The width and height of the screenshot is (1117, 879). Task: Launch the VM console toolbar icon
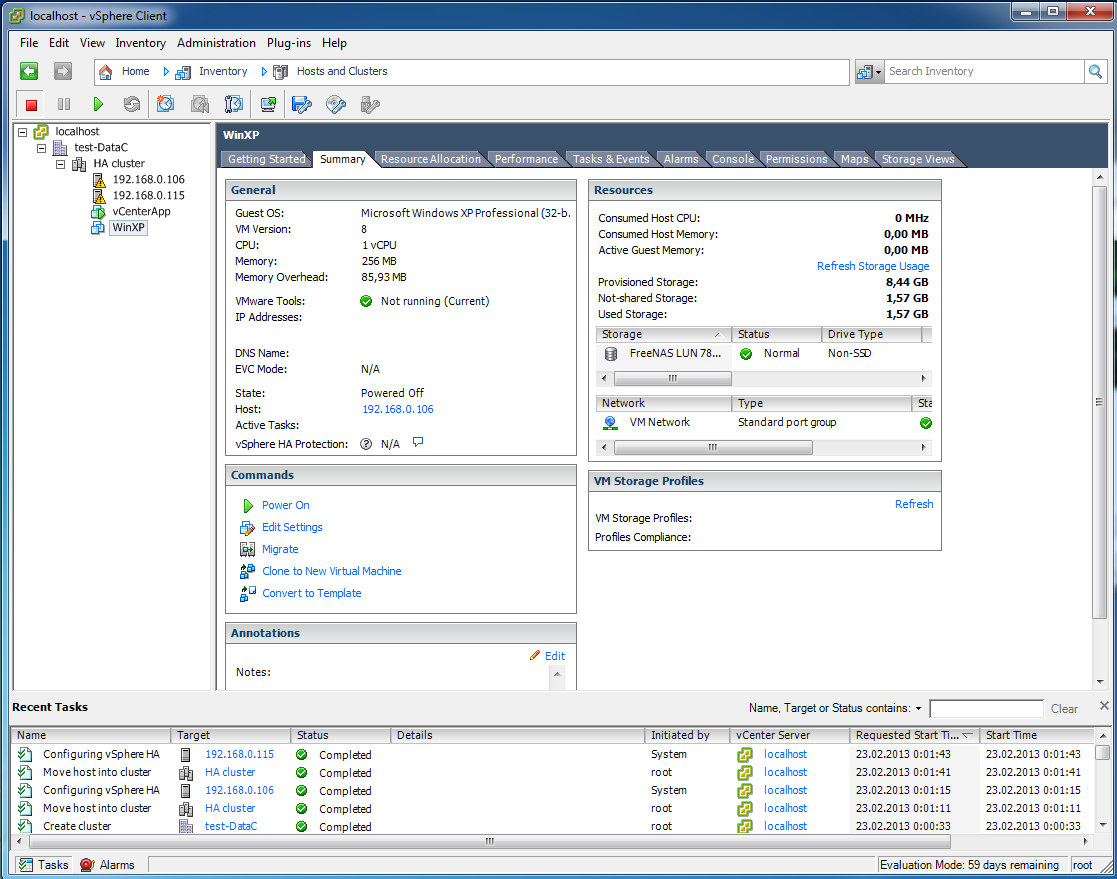(x=268, y=105)
